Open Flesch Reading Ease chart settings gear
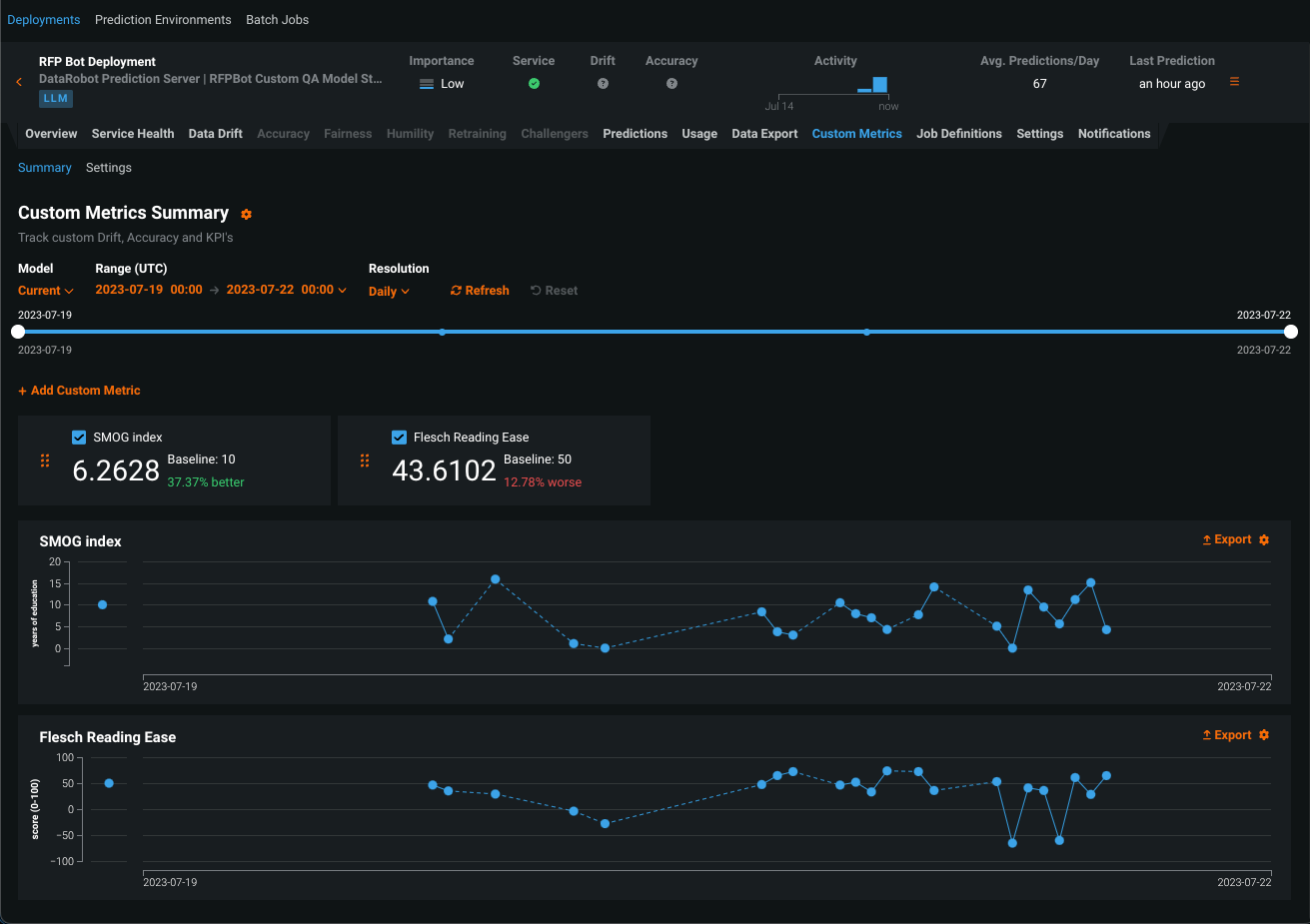The image size is (1310, 924). click(x=1264, y=735)
